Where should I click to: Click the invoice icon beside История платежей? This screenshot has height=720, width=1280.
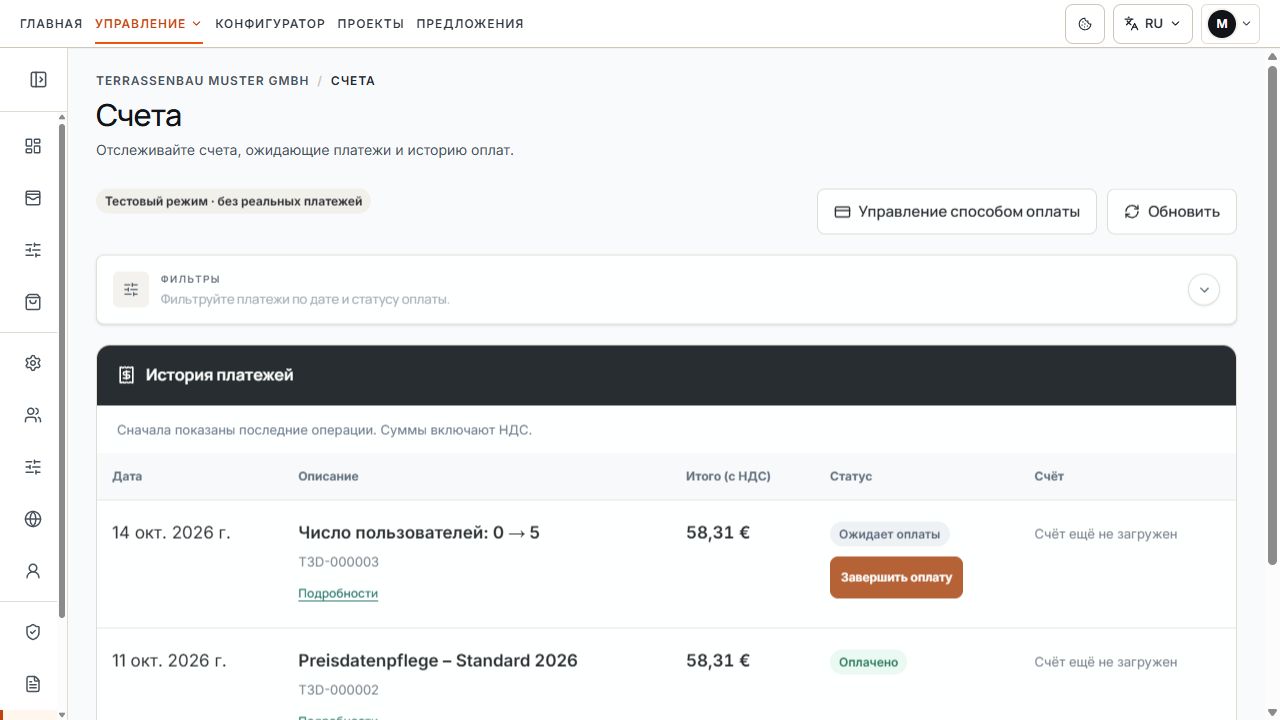pyautogui.click(x=126, y=375)
